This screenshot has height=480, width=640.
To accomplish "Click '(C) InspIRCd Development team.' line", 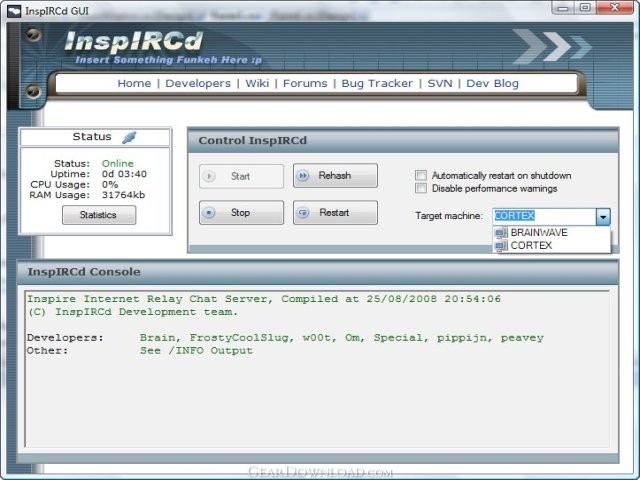I will coord(132,312).
